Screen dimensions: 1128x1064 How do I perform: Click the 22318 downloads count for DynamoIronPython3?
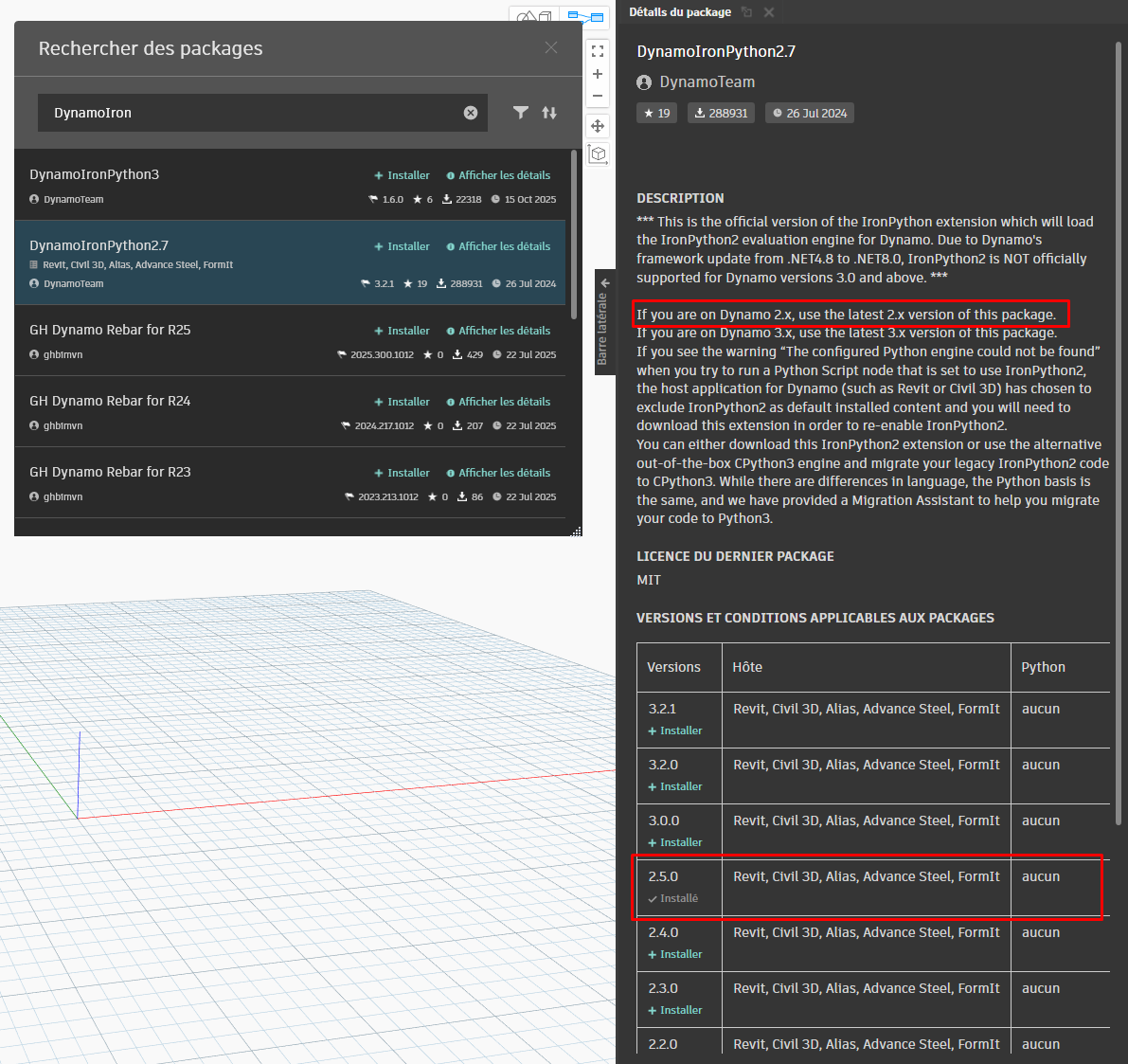(x=462, y=199)
